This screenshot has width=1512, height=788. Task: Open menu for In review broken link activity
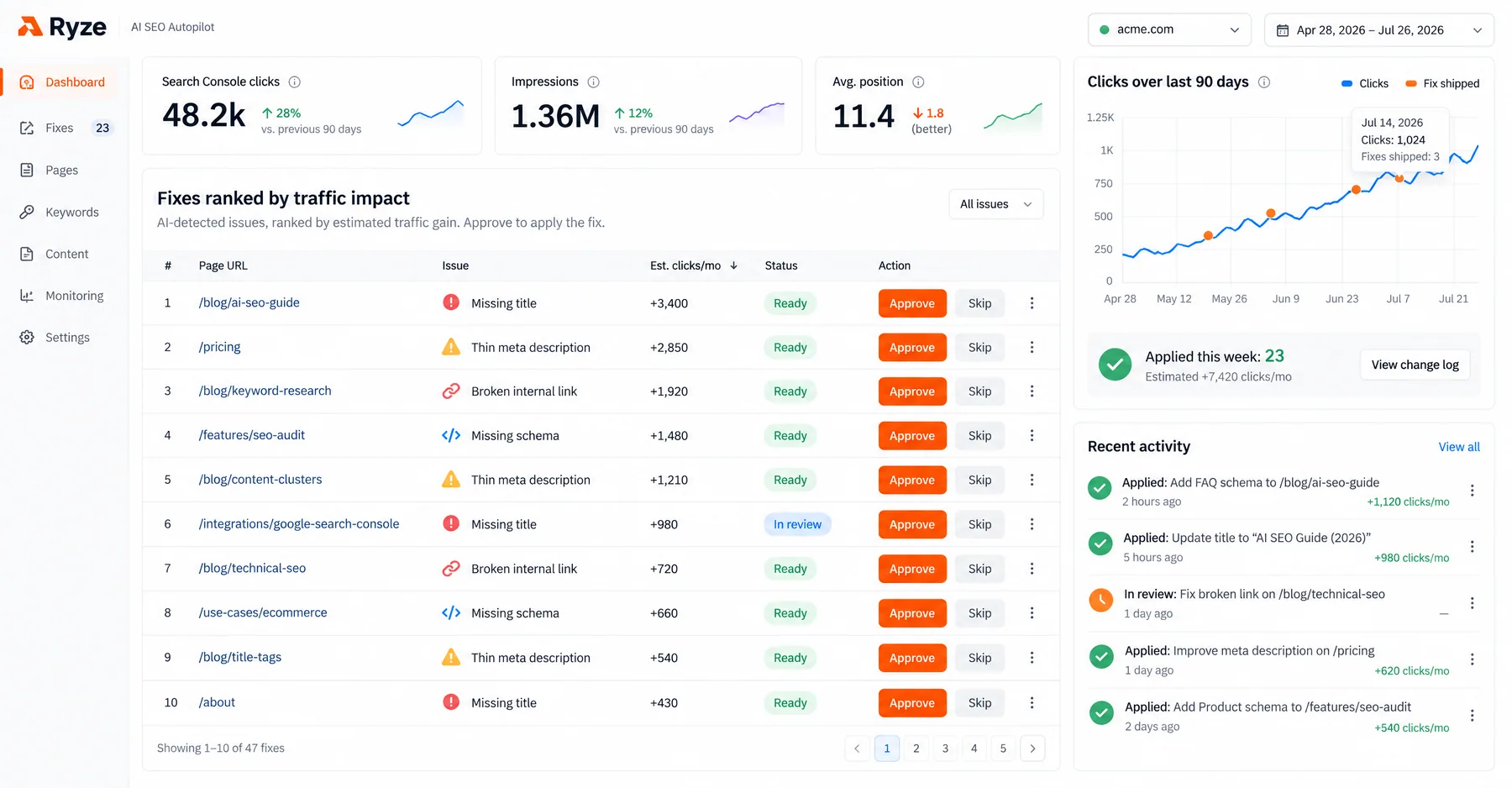1473,603
